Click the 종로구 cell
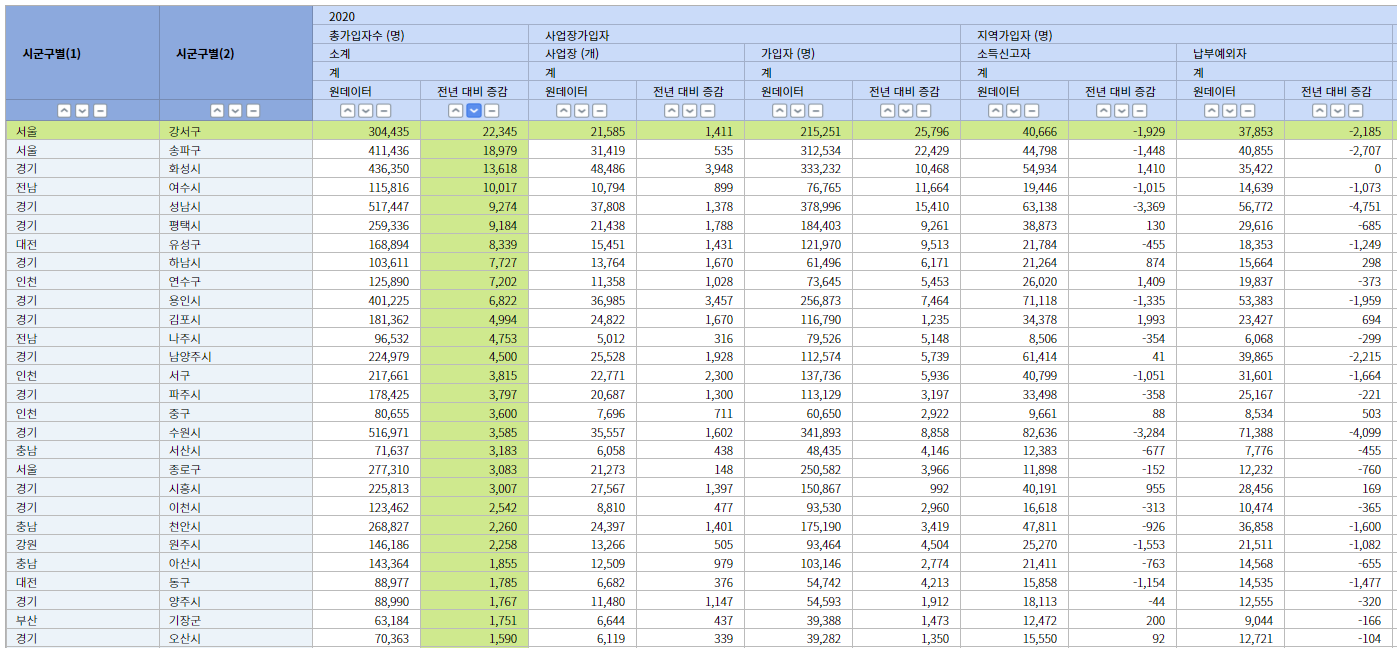 pyautogui.click(x=236, y=469)
